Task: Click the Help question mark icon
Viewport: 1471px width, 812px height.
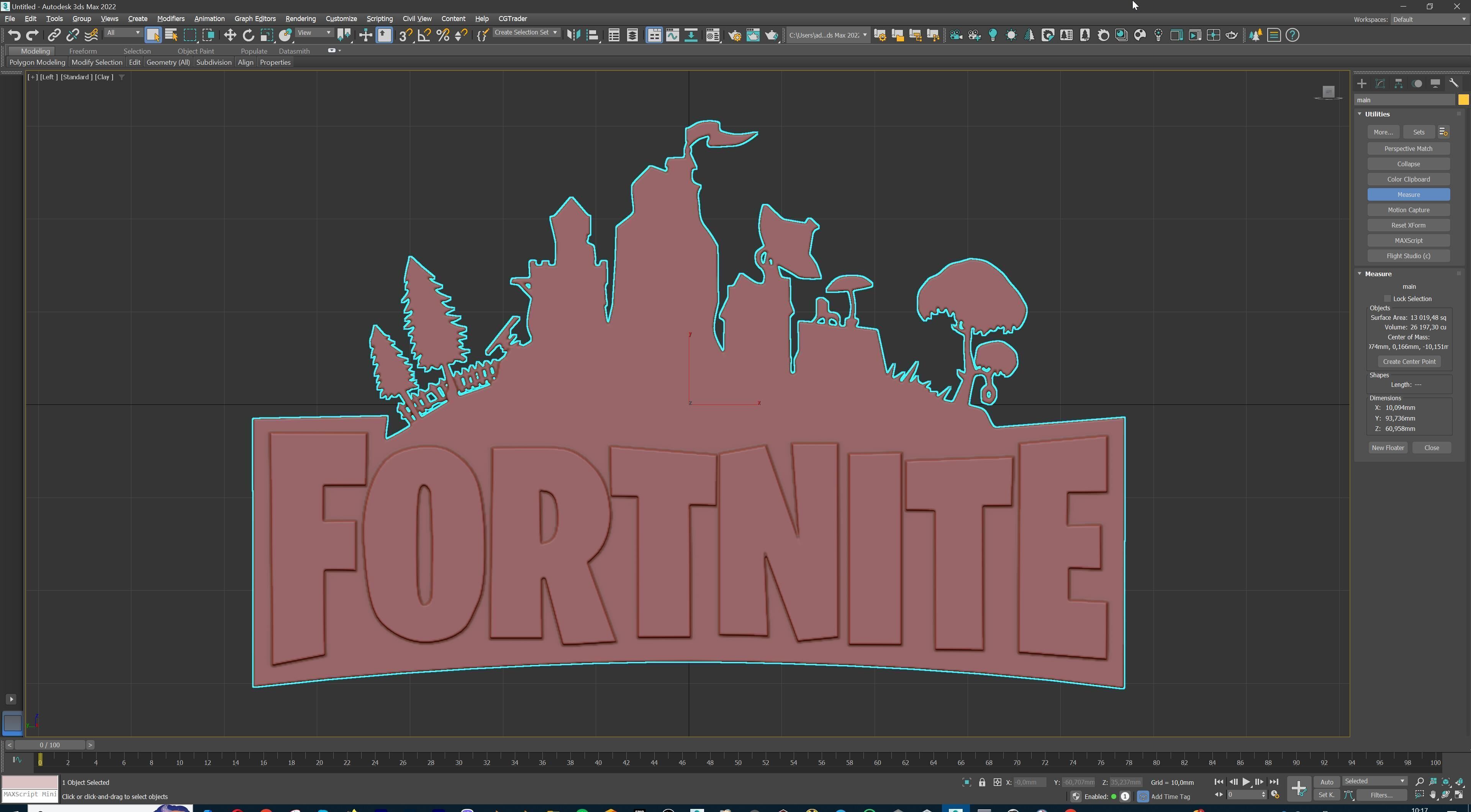Action: [x=1292, y=35]
